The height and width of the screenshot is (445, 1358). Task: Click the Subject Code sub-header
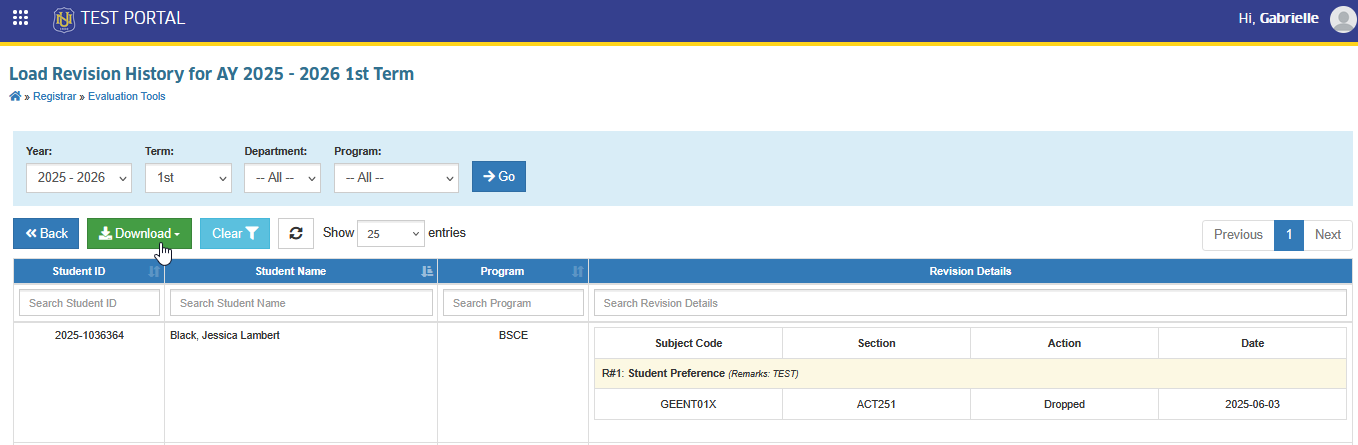click(x=689, y=343)
